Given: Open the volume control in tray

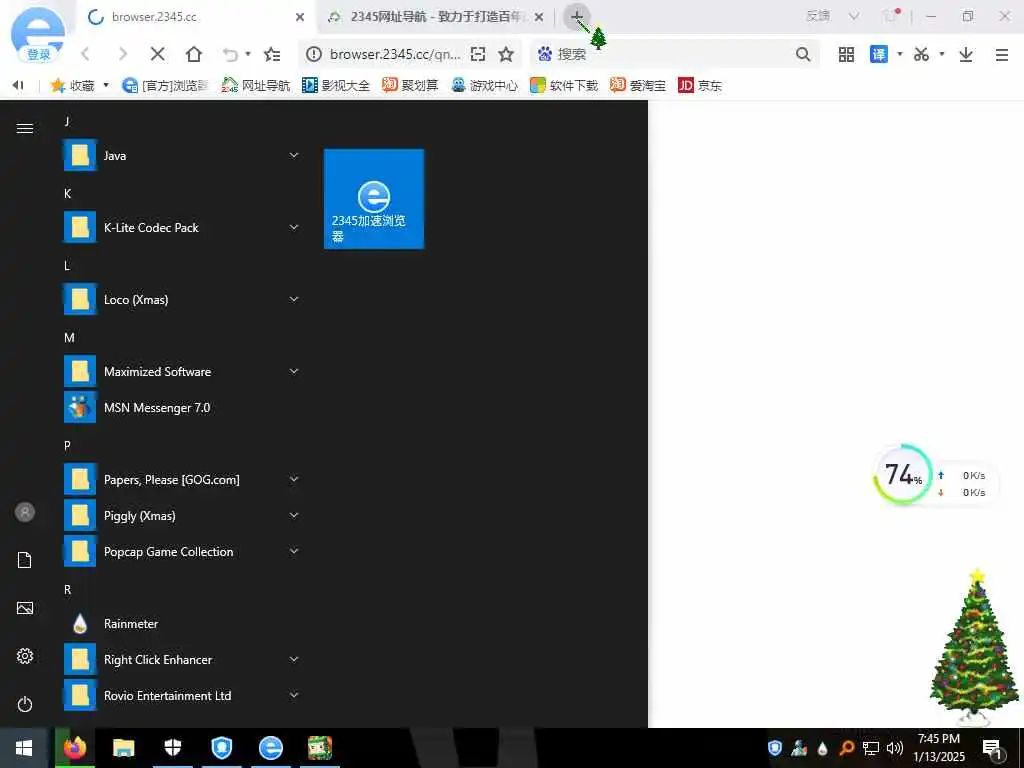Looking at the screenshot, I should 895,748.
